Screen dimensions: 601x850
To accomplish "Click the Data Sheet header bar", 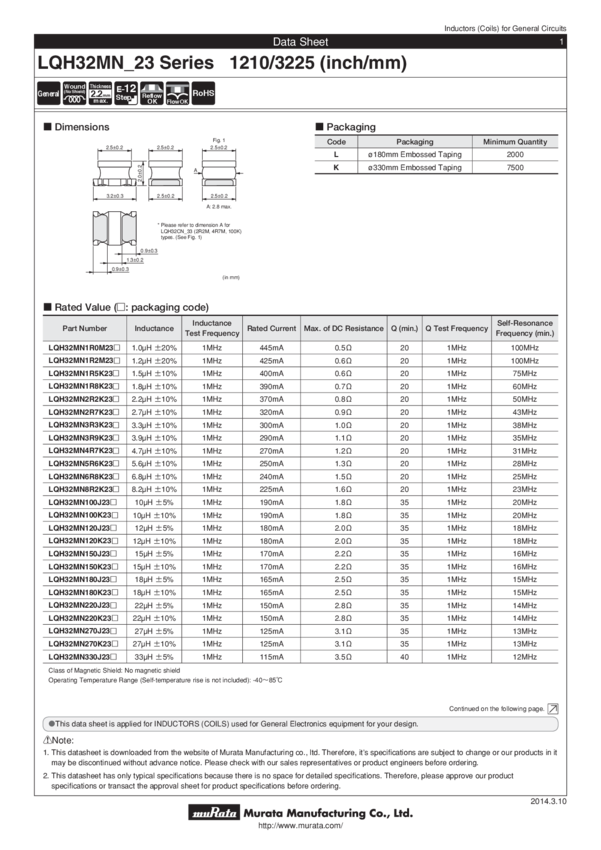I will click(300, 42).
